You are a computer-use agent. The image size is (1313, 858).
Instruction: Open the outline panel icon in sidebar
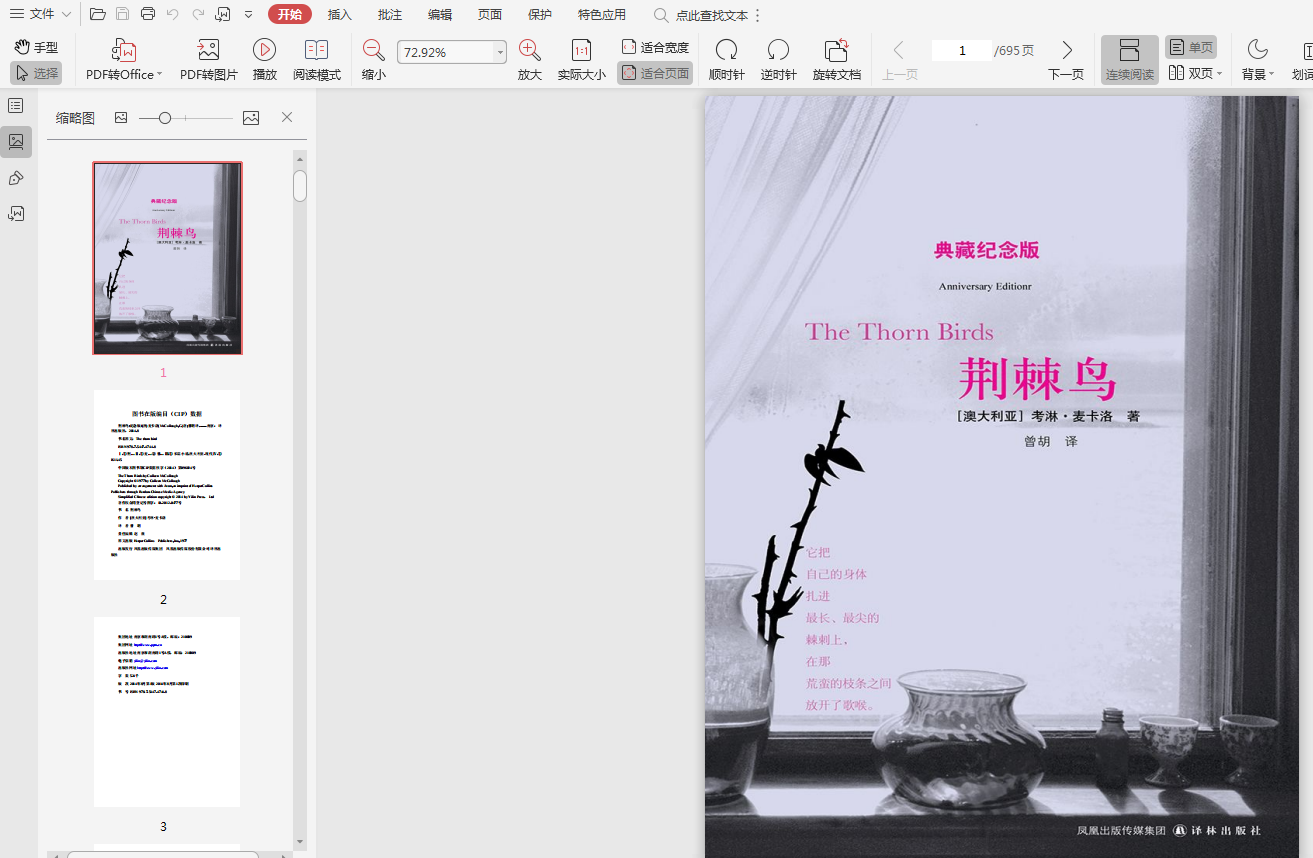pyautogui.click(x=16, y=106)
